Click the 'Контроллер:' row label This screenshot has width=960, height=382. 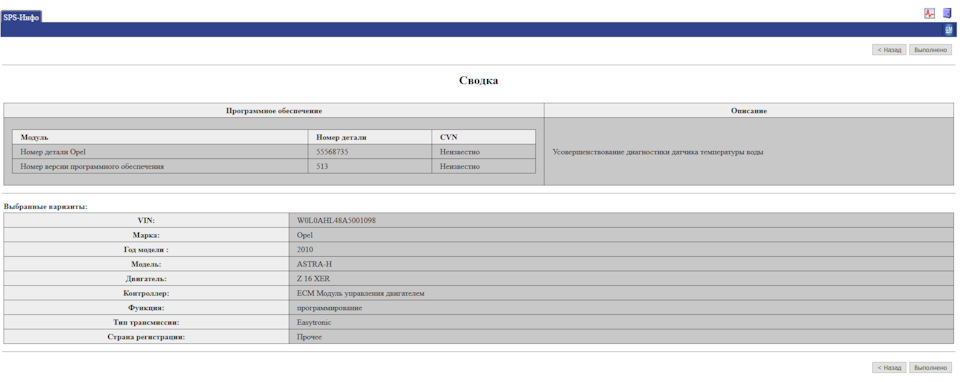click(146, 293)
